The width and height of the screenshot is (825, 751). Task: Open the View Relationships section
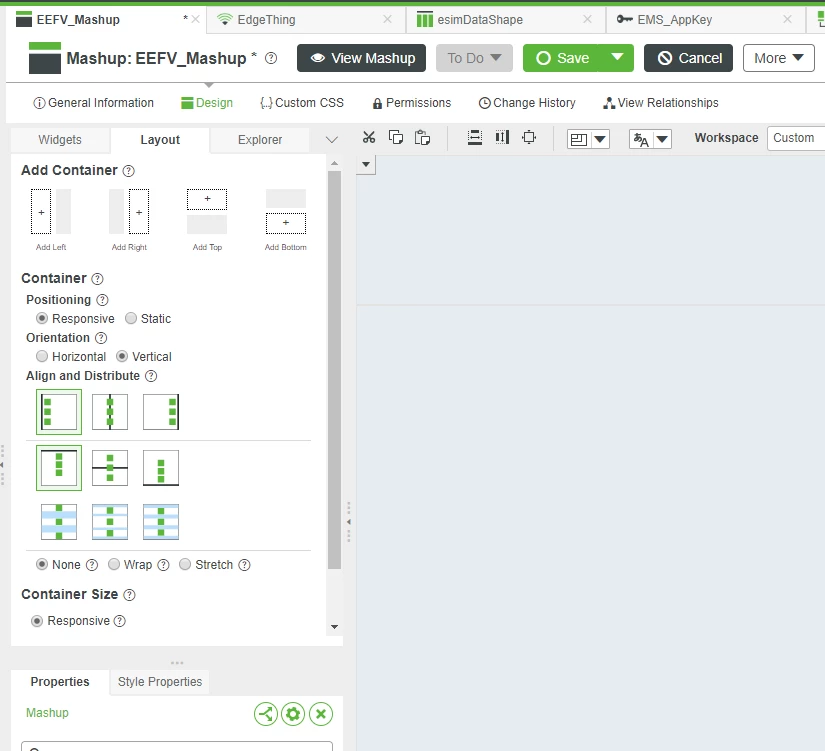coord(661,103)
